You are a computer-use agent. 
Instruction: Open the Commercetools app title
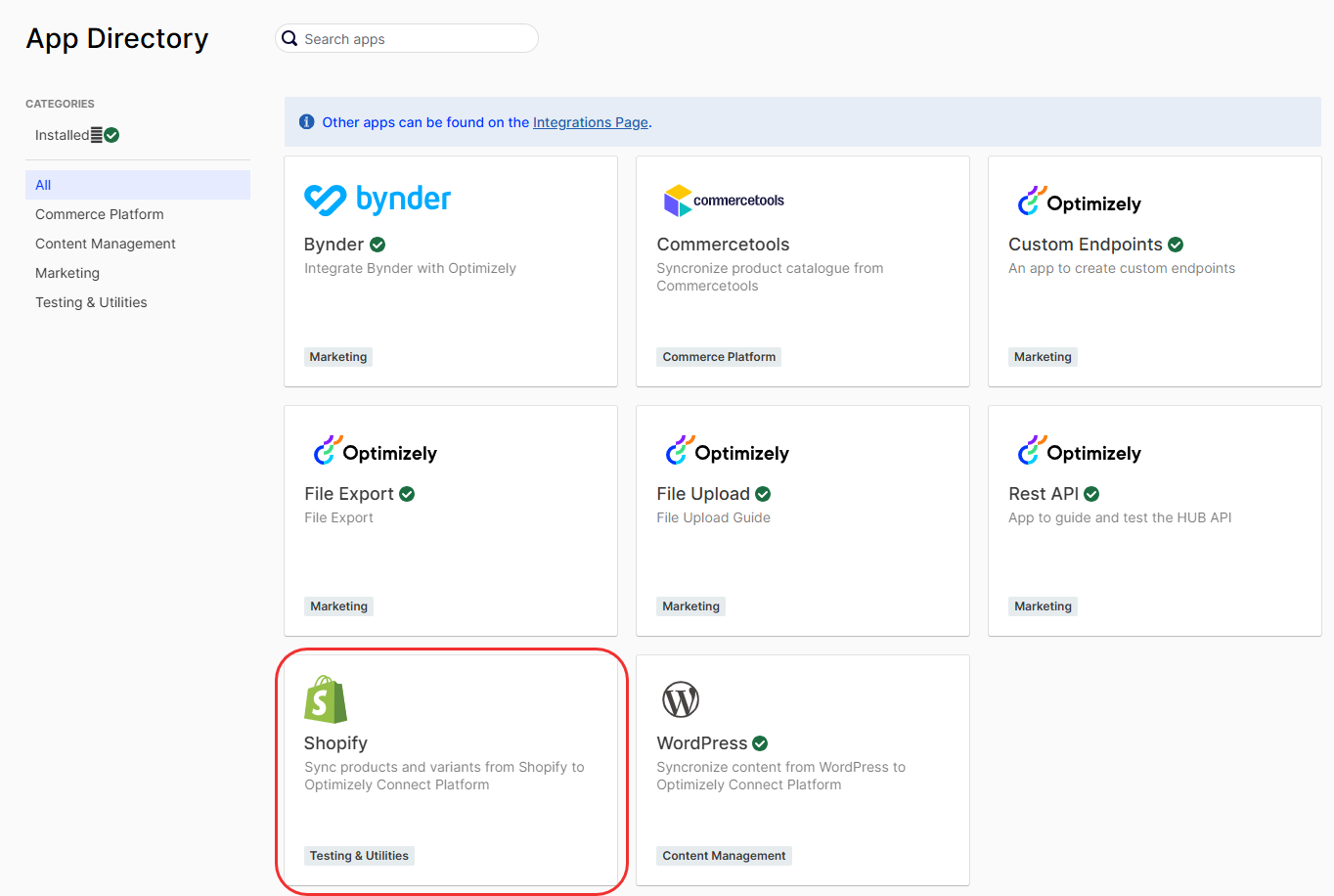[x=723, y=245]
